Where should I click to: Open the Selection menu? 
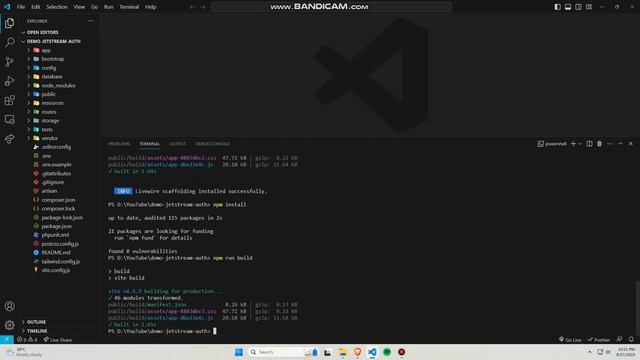tap(57, 7)
